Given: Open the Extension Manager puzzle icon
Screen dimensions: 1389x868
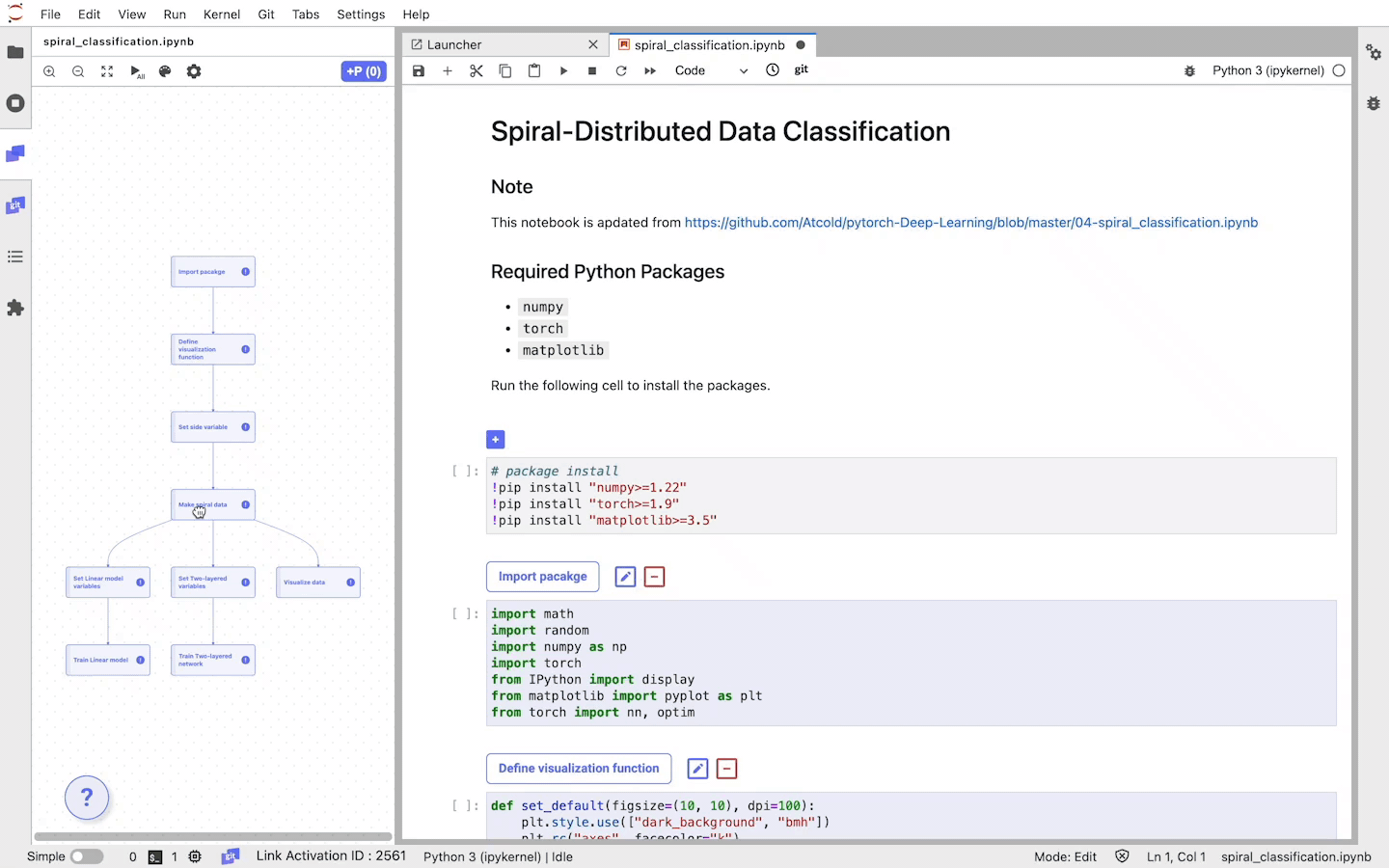Looking at the screenshot, I should tap(15, 308).
